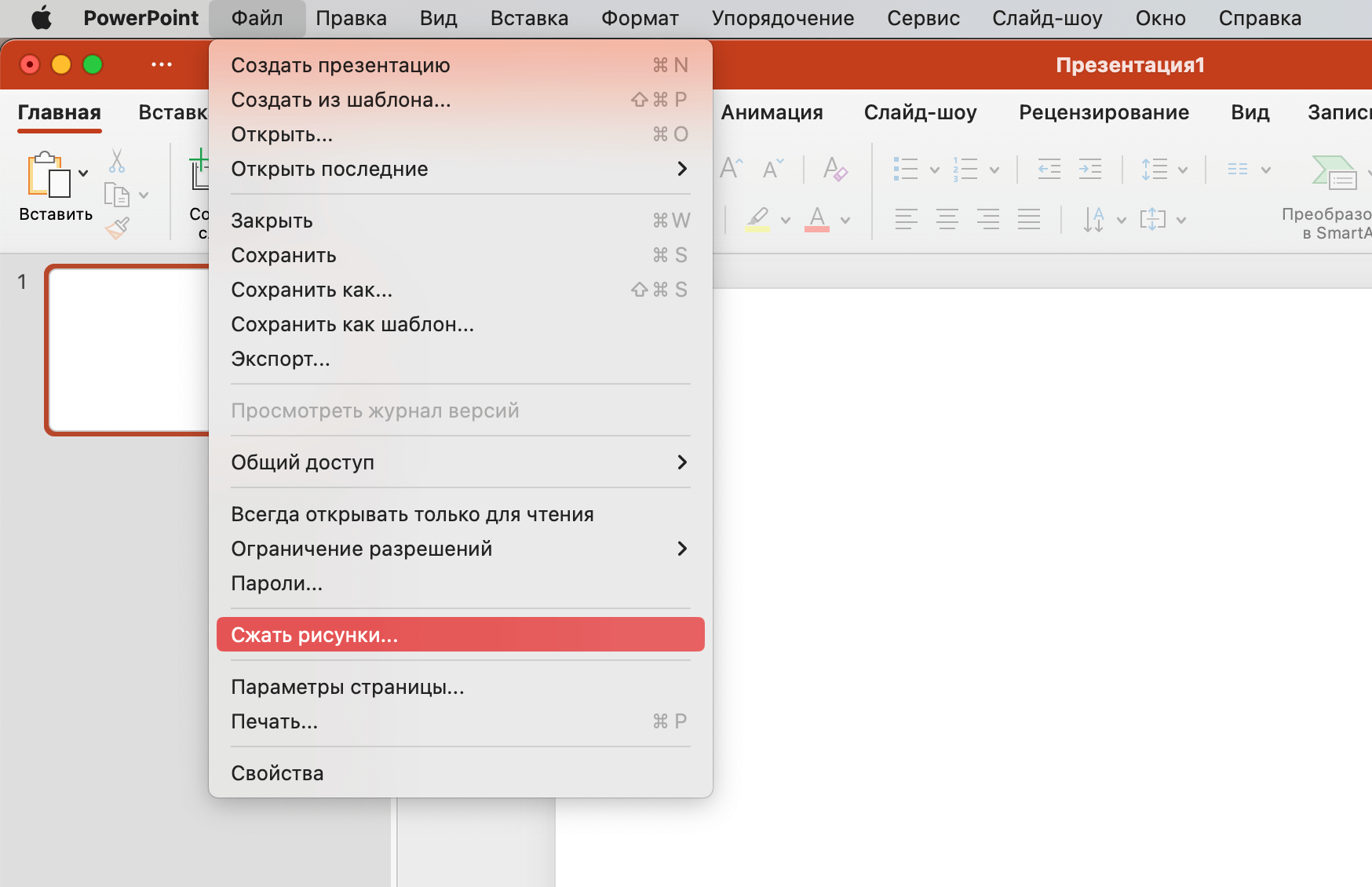Click the Format Painter brush icon

point(117,228)
